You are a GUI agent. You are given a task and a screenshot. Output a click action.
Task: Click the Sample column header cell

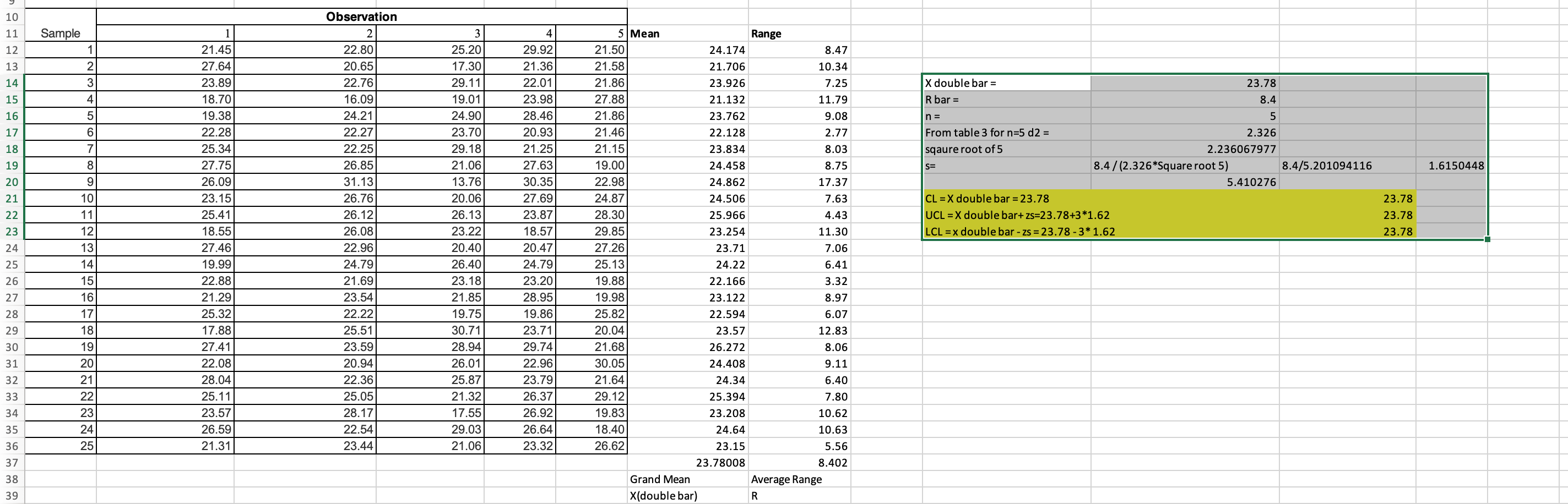pos(60,34)
